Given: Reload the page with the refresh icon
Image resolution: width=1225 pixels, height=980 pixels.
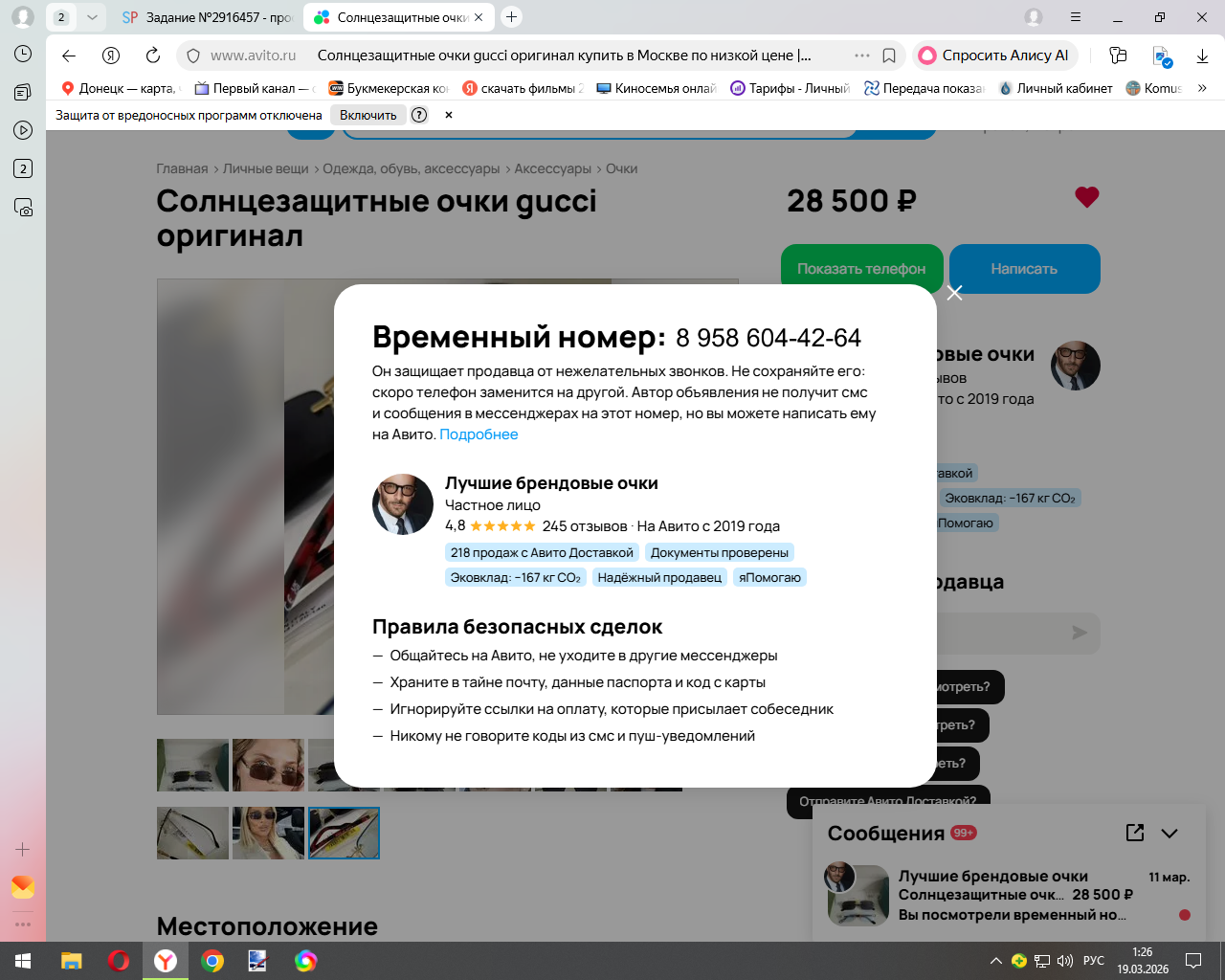Looking at the screenshot, I should [153, 56].
